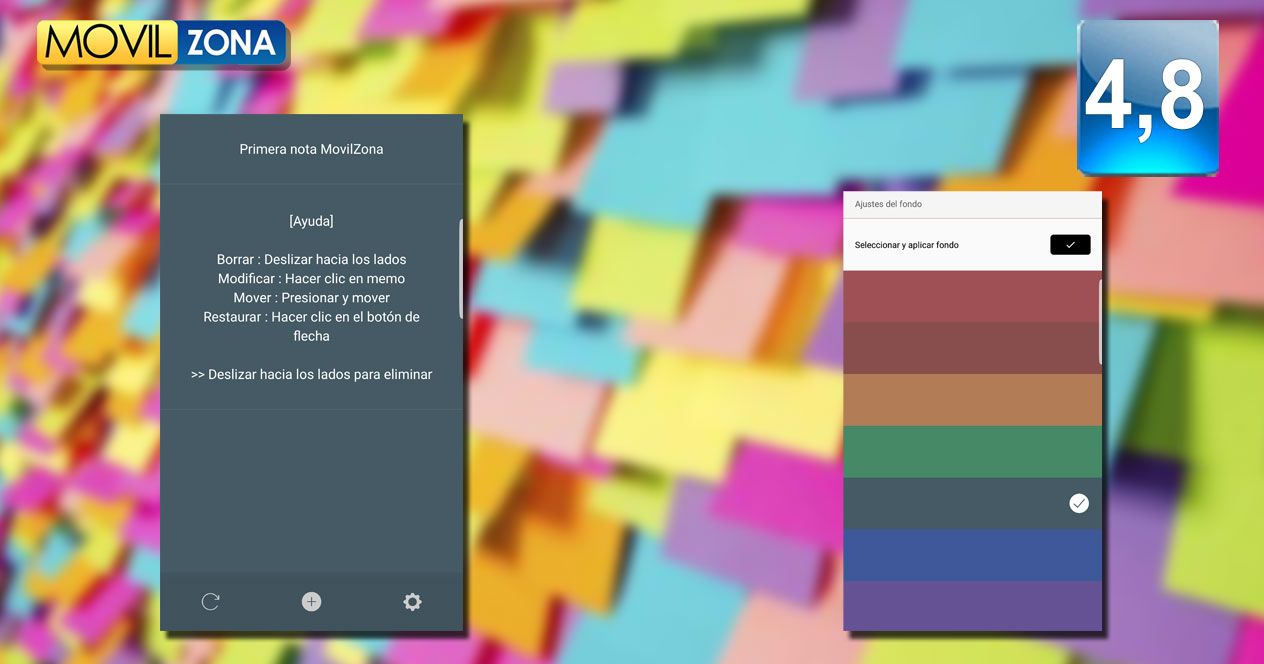Select the green background swatch
1264x664 pixels.
point(972,452)
